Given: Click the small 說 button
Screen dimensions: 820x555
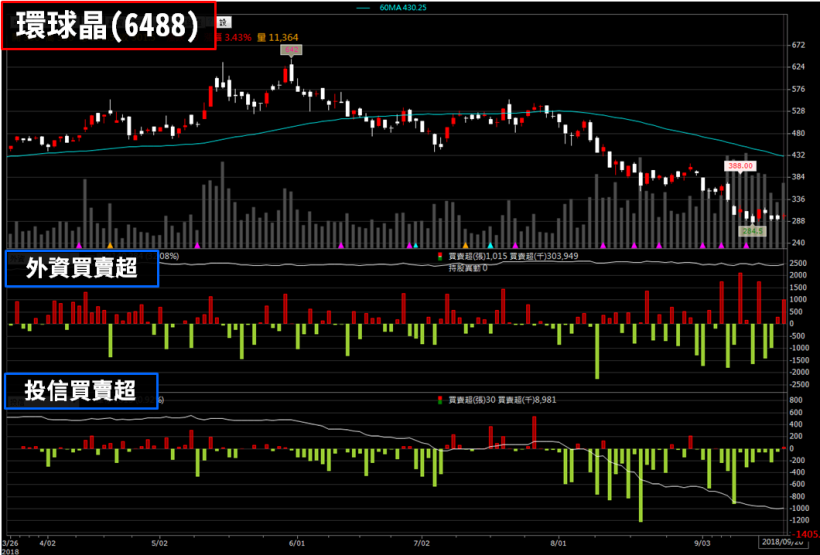Looking at the screenshot, I should (224, 22).
